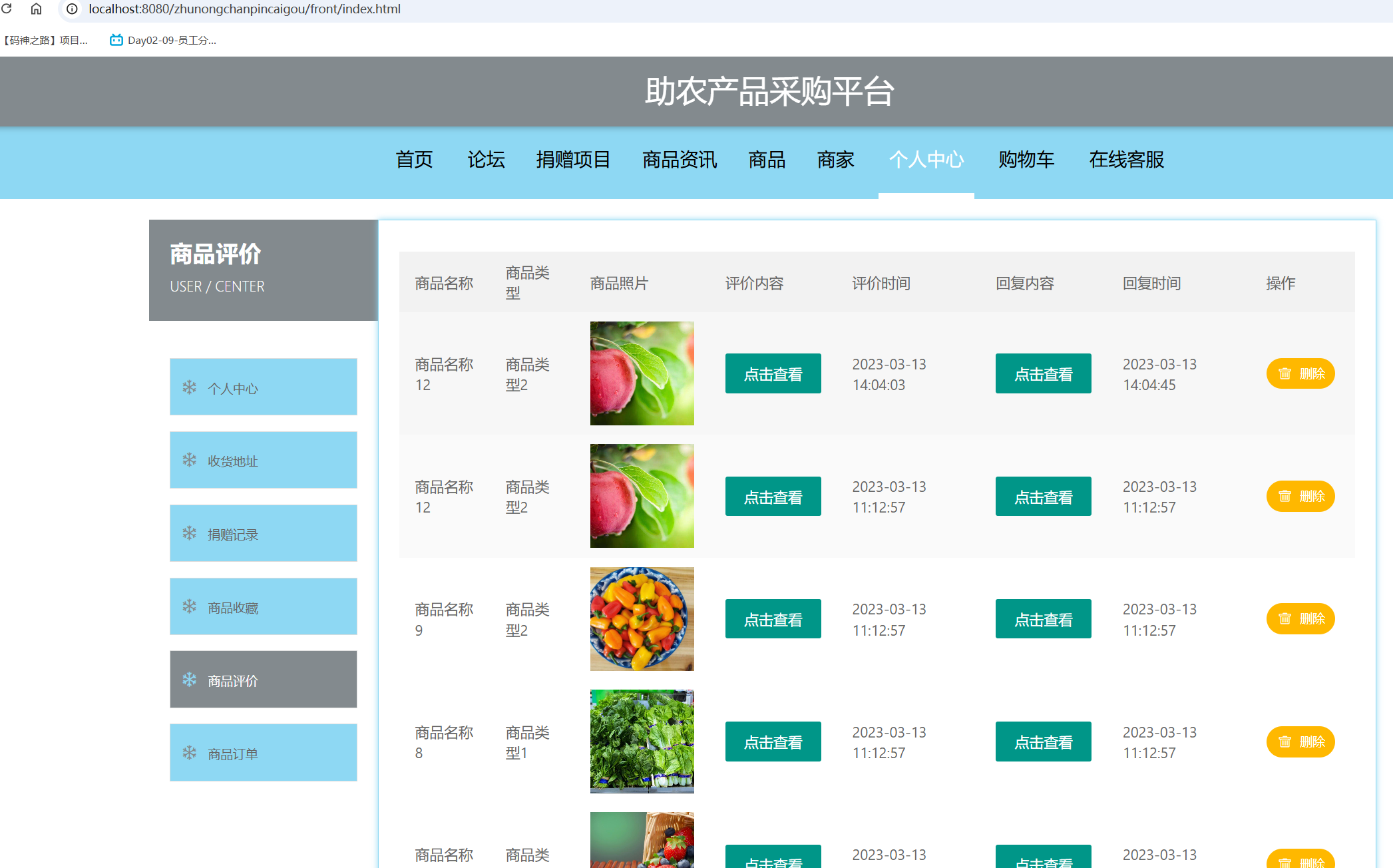Image resolution: width=1393 pixels, height=868 pixels.
Task: Delete the 商品名称8 review
Action: tap(1300, 742)
